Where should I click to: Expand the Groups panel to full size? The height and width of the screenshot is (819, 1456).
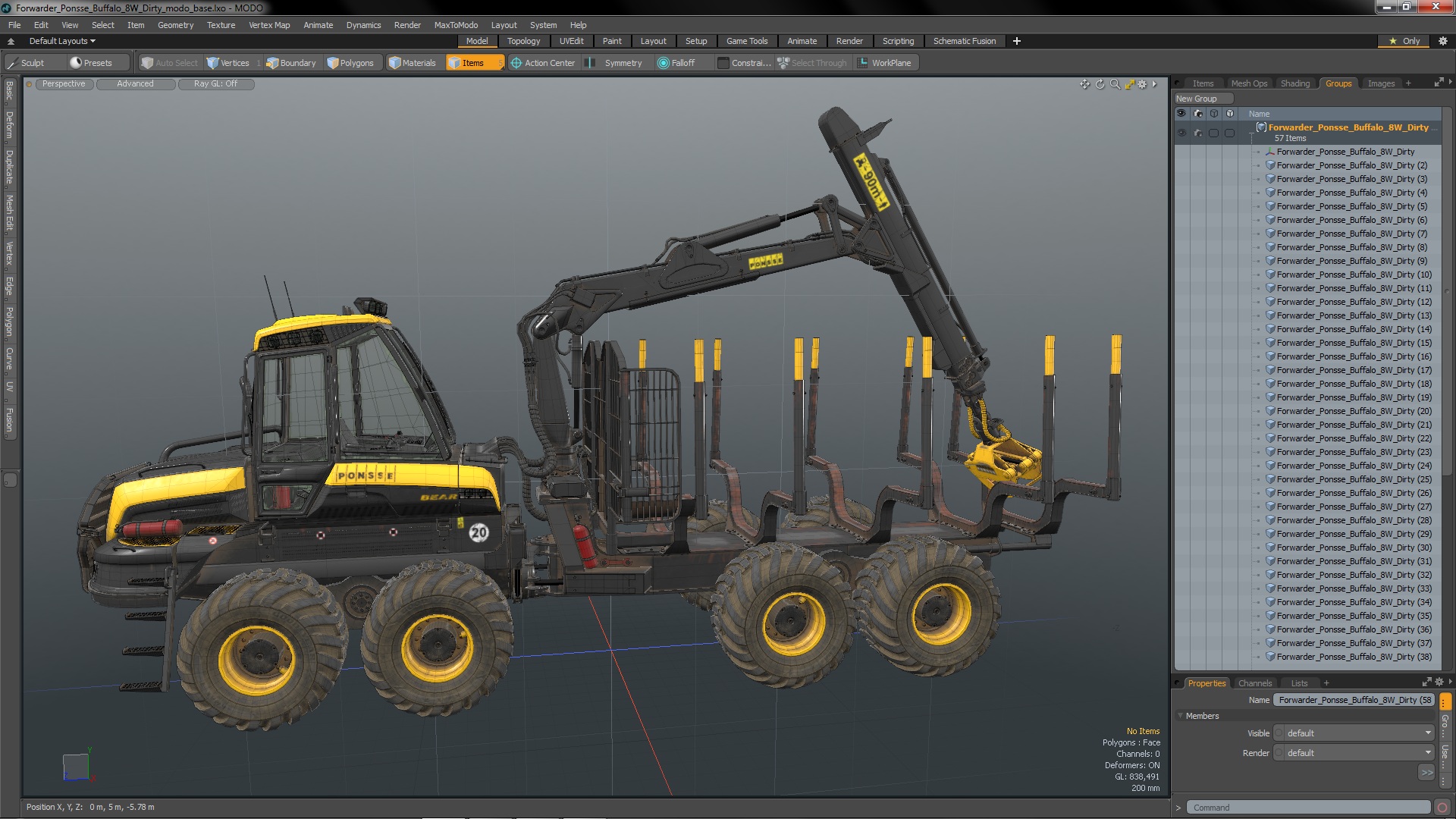(1439, 83)
